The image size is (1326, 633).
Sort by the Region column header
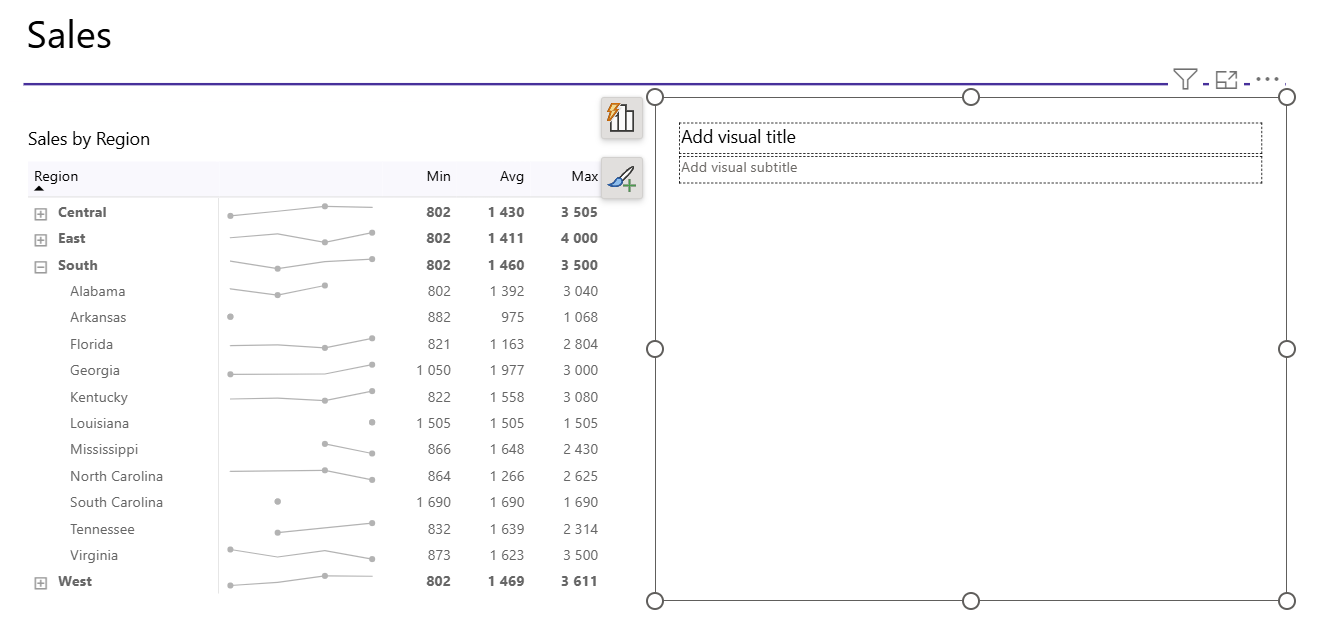click(x=56, y=176)
